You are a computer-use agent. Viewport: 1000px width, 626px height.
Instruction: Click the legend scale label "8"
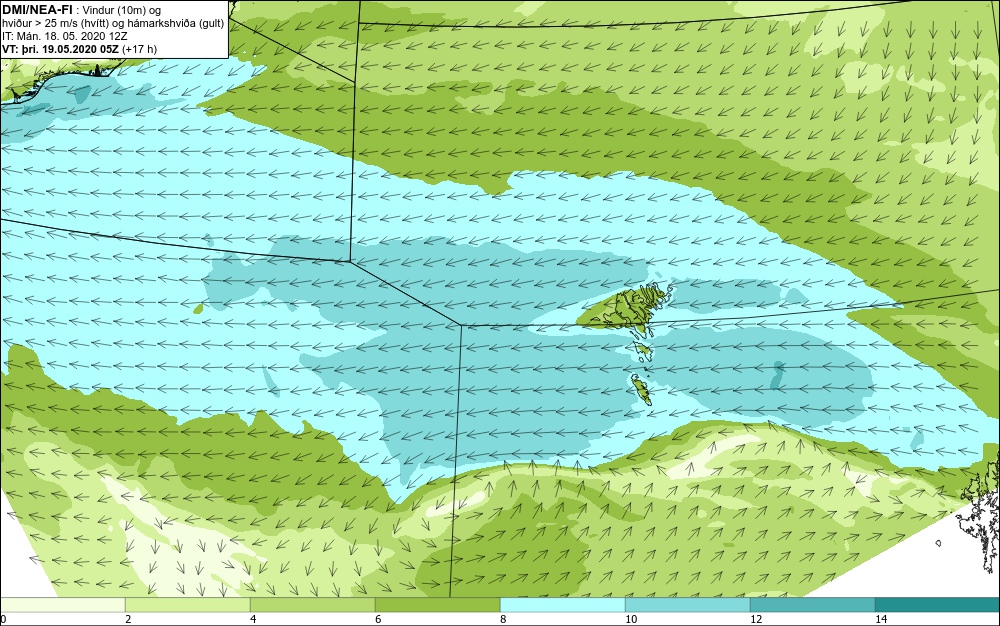tap(503, 619)
